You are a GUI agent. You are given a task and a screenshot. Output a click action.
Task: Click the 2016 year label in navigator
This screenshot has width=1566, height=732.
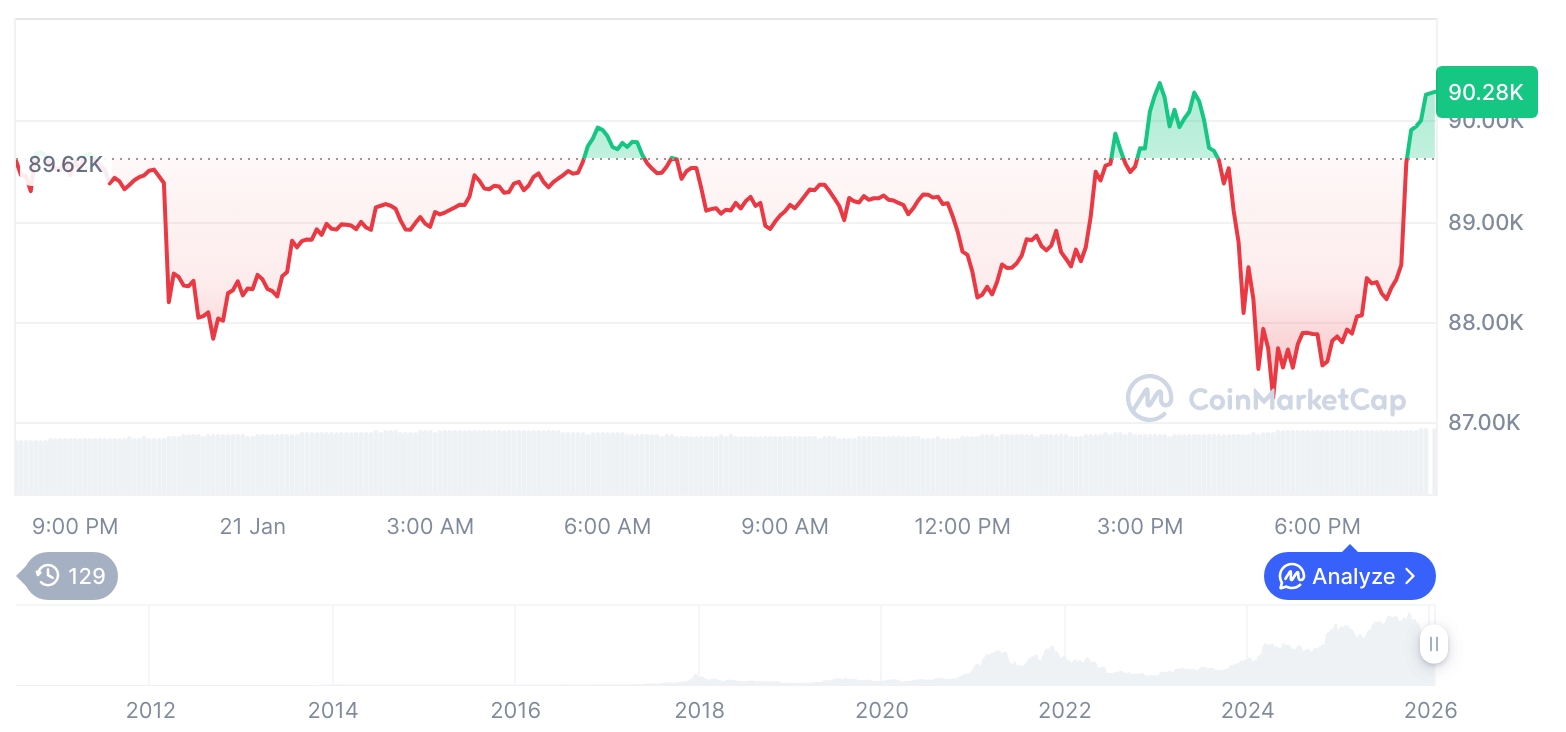coord(516,710)
